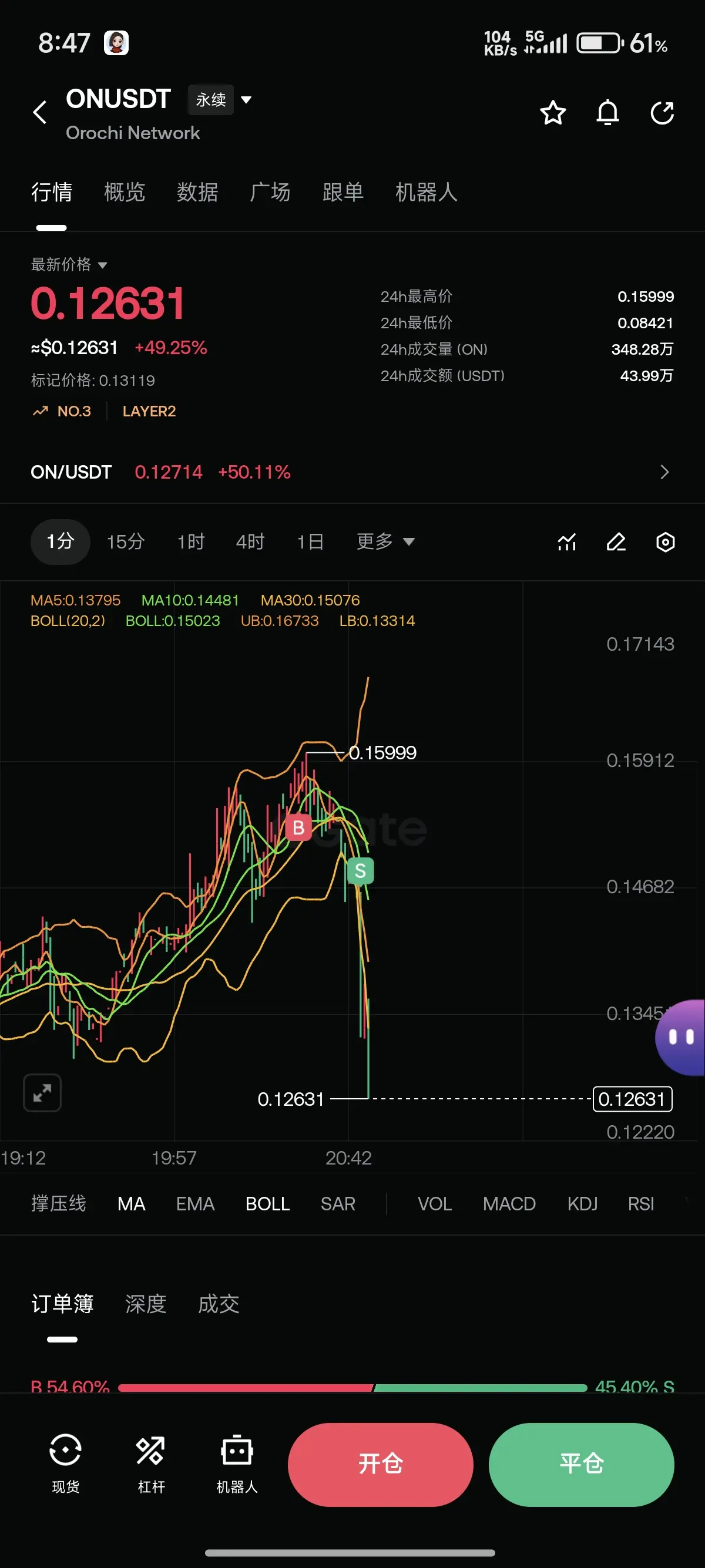Open the 更多 timeframe dropdown

pyautogui.click(x=385, y=541)
